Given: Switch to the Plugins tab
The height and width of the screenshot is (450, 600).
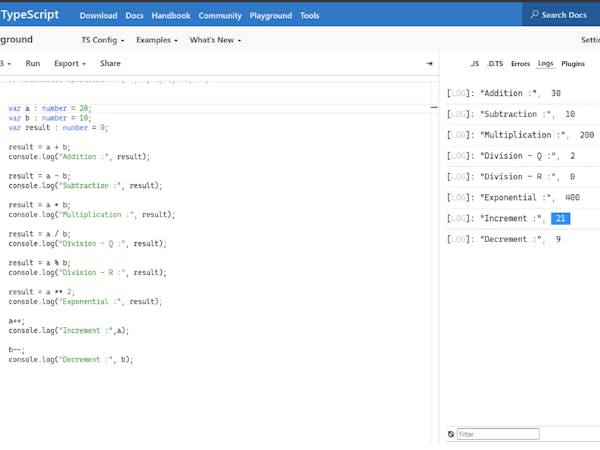Looking at the screenshot, I should 573,64.
